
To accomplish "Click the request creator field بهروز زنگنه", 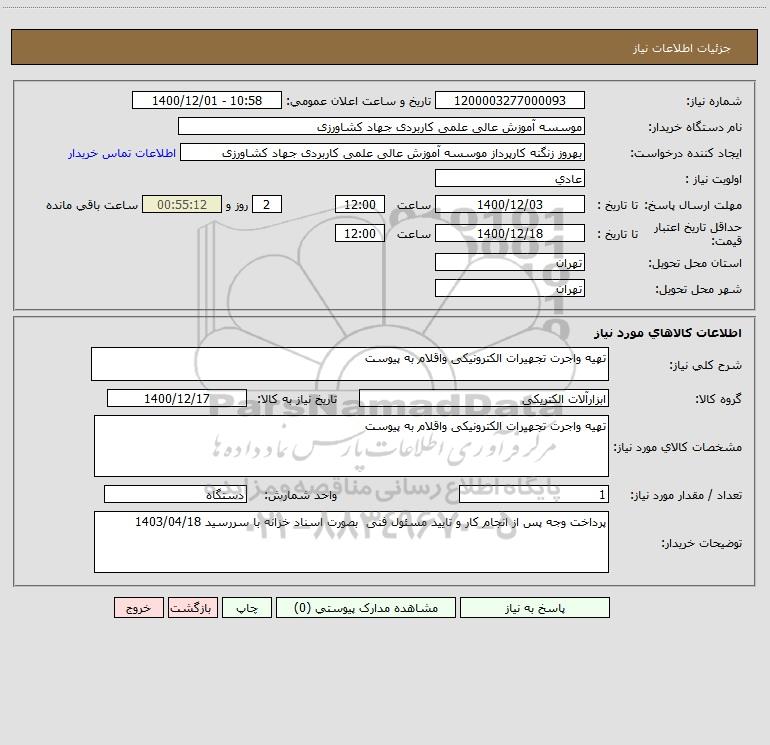I will coord(383,152).
